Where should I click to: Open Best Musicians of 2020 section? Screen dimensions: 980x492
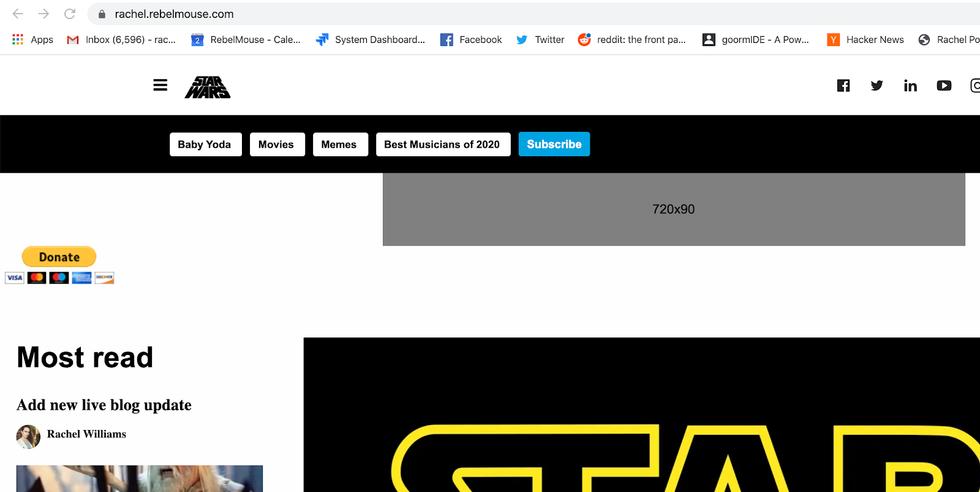point(442,144)
